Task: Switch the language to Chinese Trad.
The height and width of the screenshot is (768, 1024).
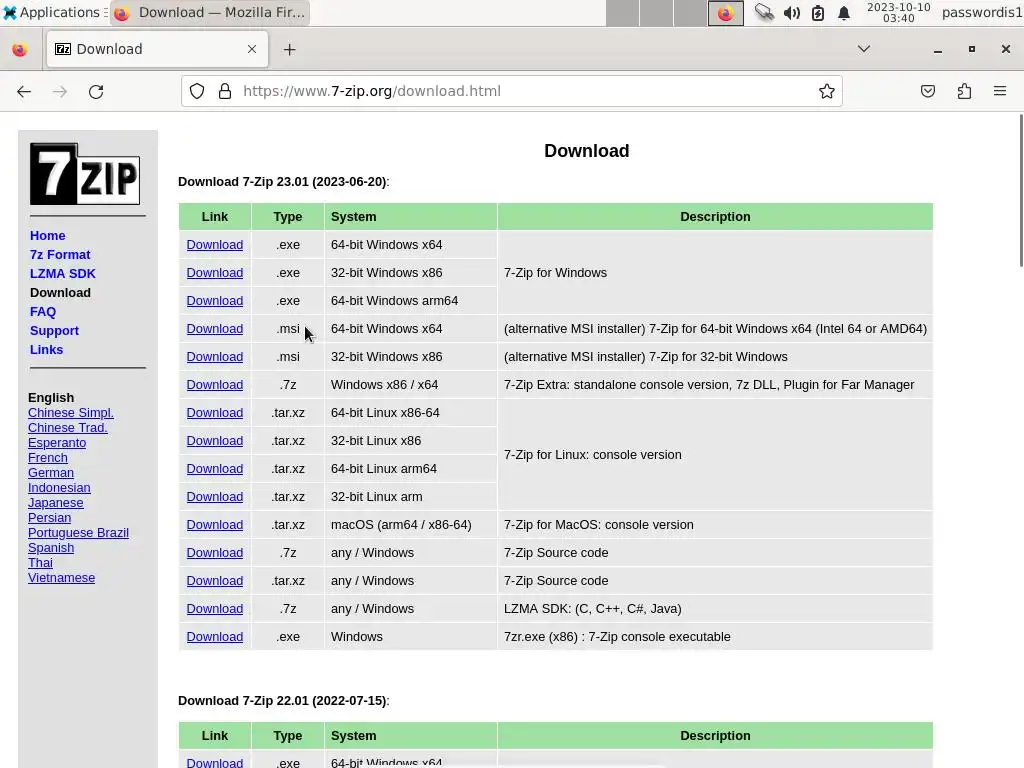Action: [x=67, y=428]
